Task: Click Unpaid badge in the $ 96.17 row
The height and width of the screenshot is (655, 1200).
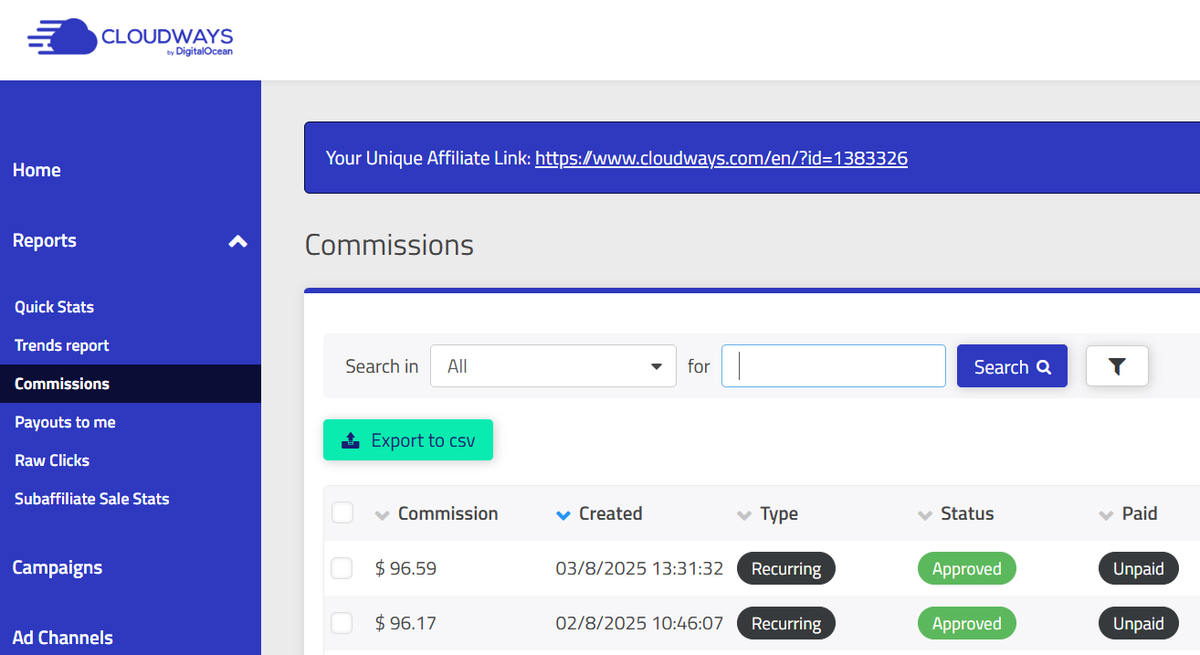Action: [x=1139, y=624]
